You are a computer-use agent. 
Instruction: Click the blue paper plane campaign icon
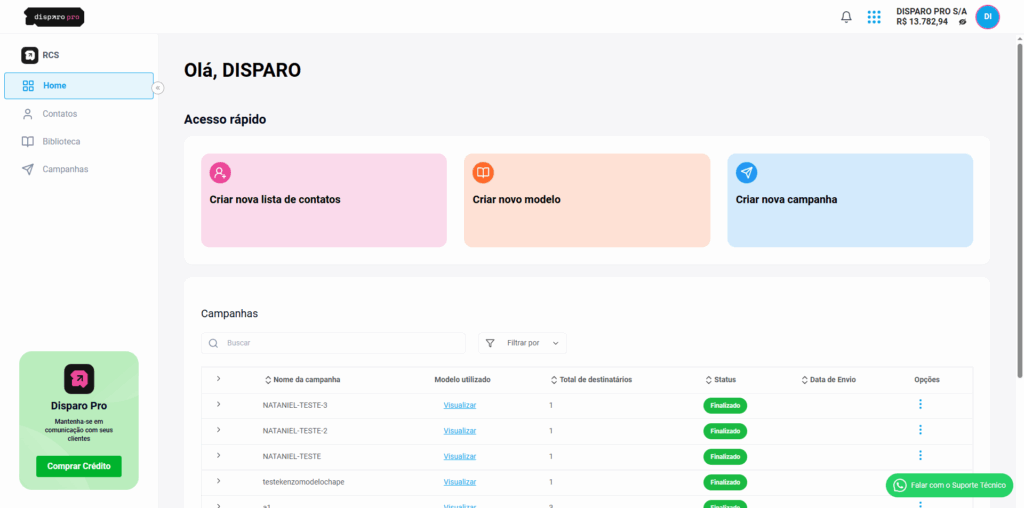pos(746,172)
